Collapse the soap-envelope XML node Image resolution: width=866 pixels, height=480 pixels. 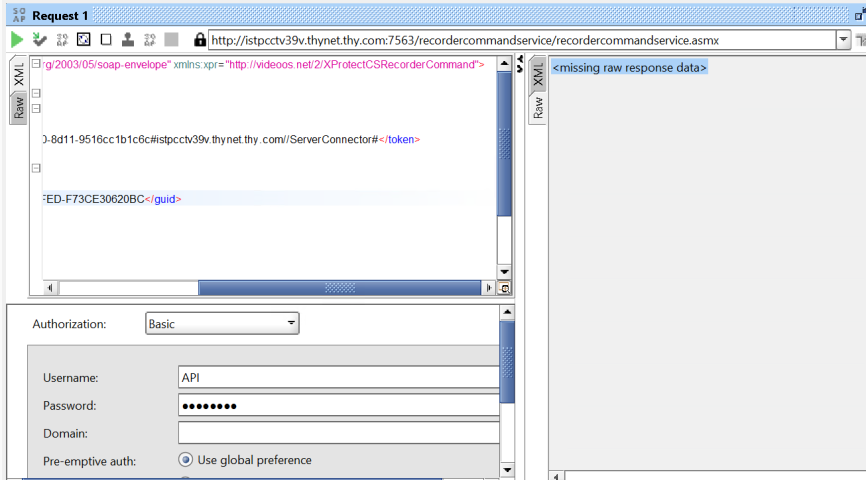pyautogui.click(x=36, y=65)
